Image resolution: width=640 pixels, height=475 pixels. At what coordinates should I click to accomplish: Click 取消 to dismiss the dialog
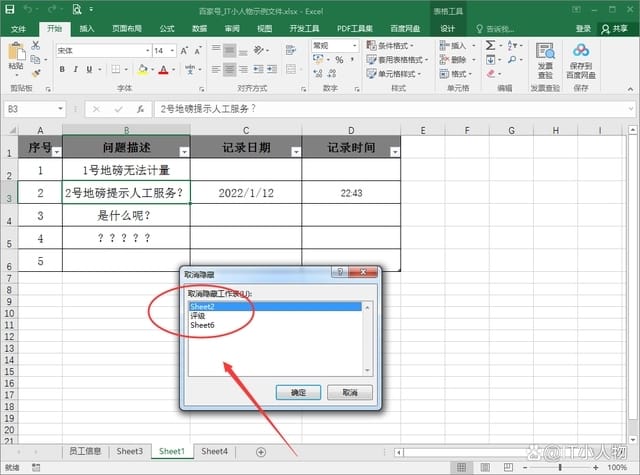[x=350, y=392]
